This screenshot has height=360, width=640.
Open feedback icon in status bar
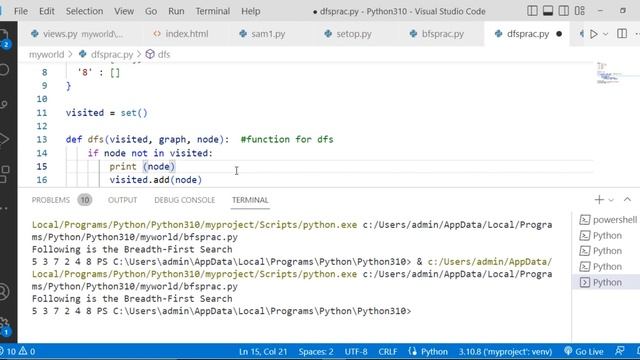pyautogui.click(x=620, y=351)
